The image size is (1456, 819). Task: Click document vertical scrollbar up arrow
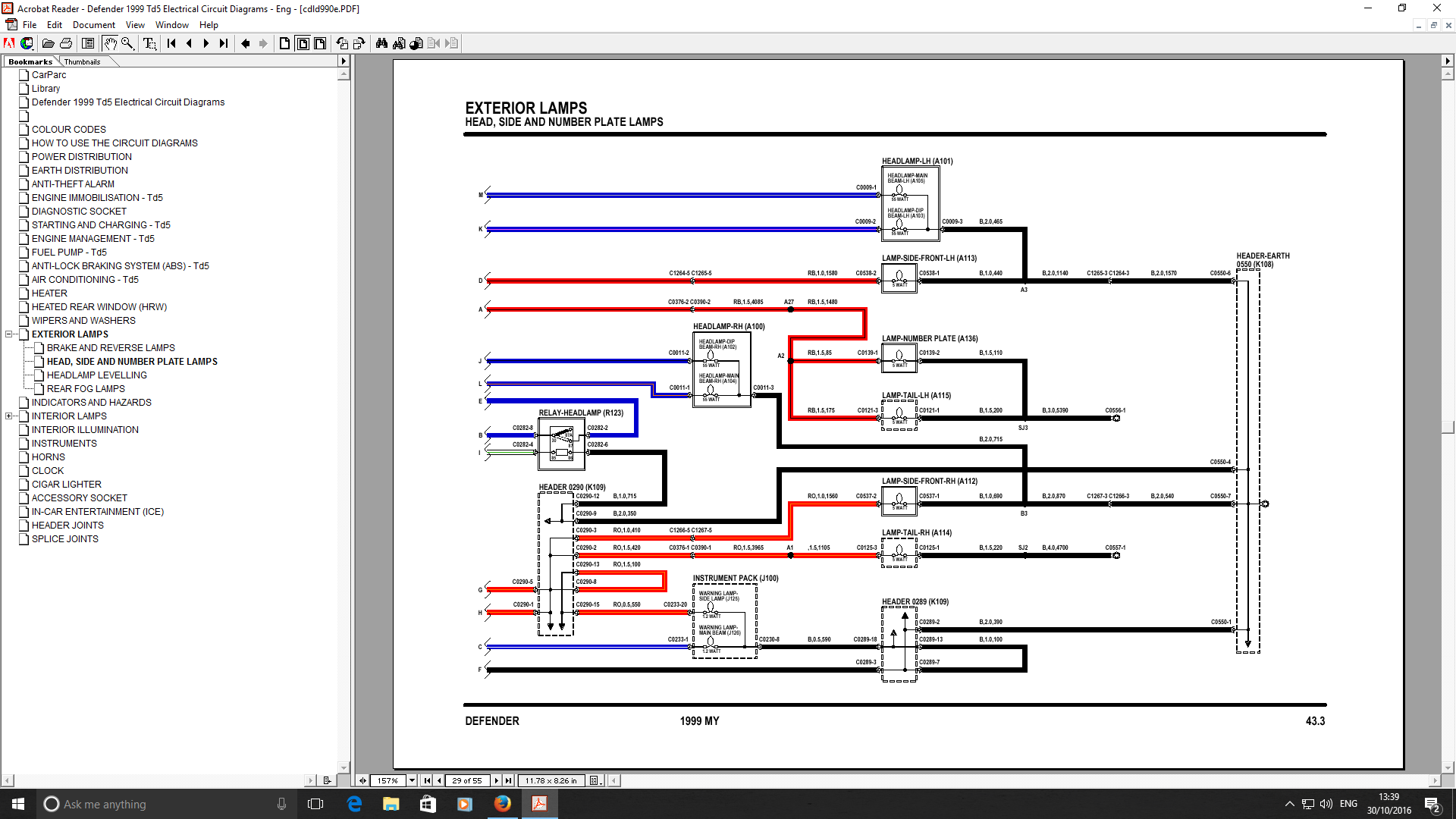(1448, 74)
